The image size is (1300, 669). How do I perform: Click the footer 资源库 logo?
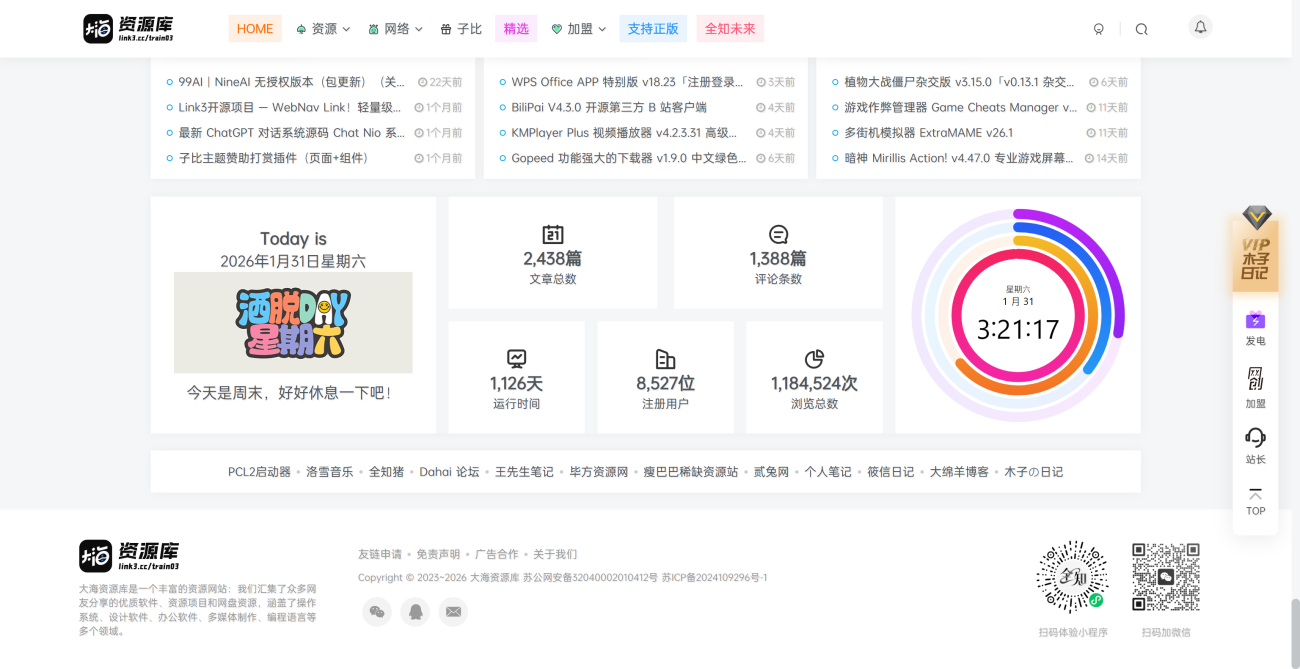[x=129, y=555]
